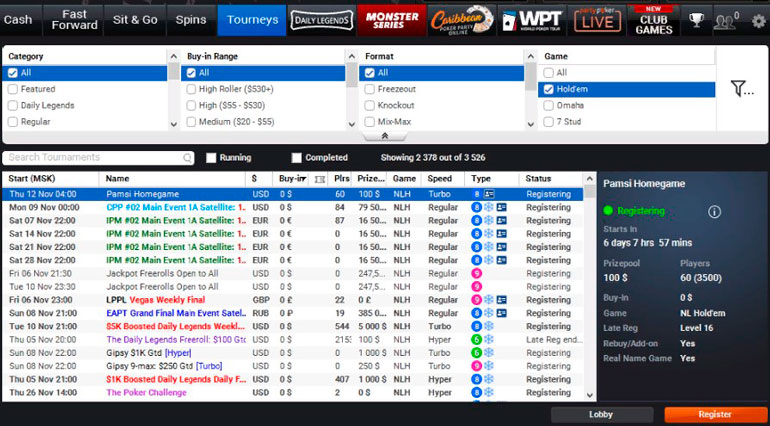Click the trophy leaderboard icon
Image resolution: width=770 pixels, height=426 pixels.
click(696, 19)
